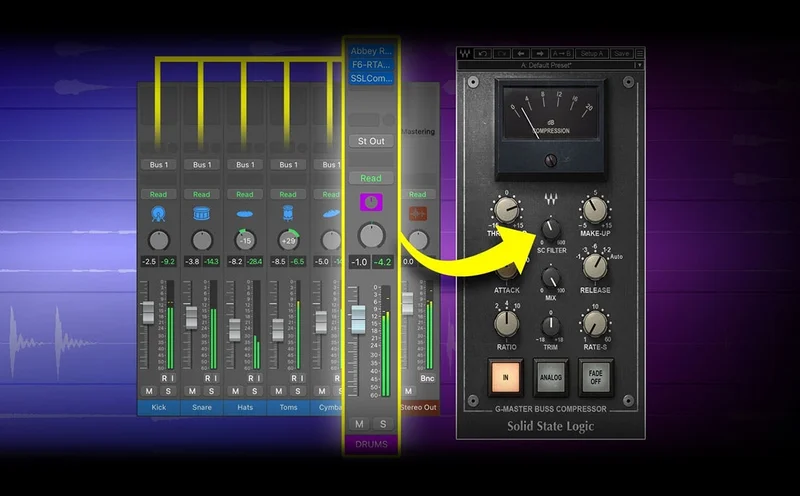Click the Kick channel pan knob
This screenshot has height=496, width=800.
158,240
